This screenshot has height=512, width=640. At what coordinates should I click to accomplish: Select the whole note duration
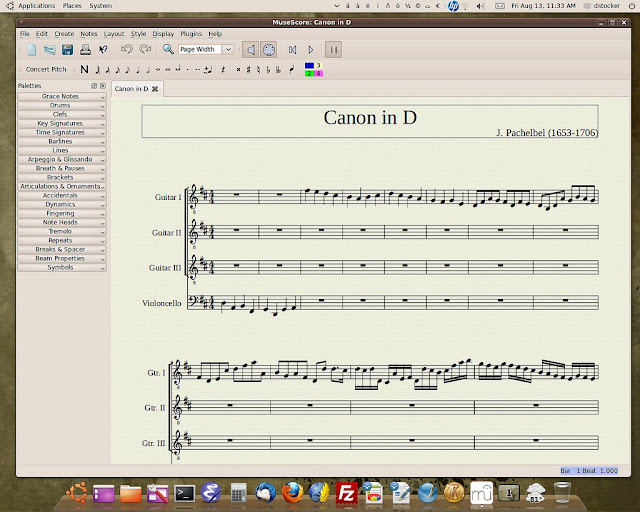click(x=158, y=70)
